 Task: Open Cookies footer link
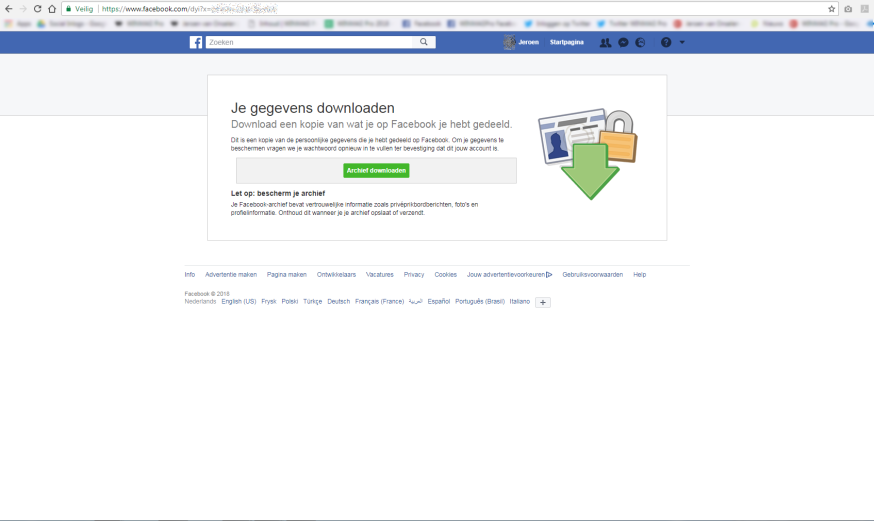(x=445, y=275)
